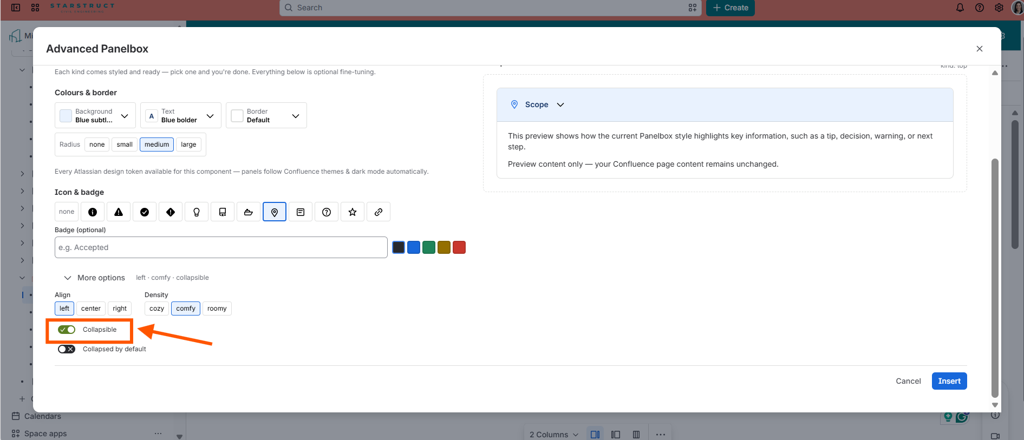Set align to center

click(91, 308)
